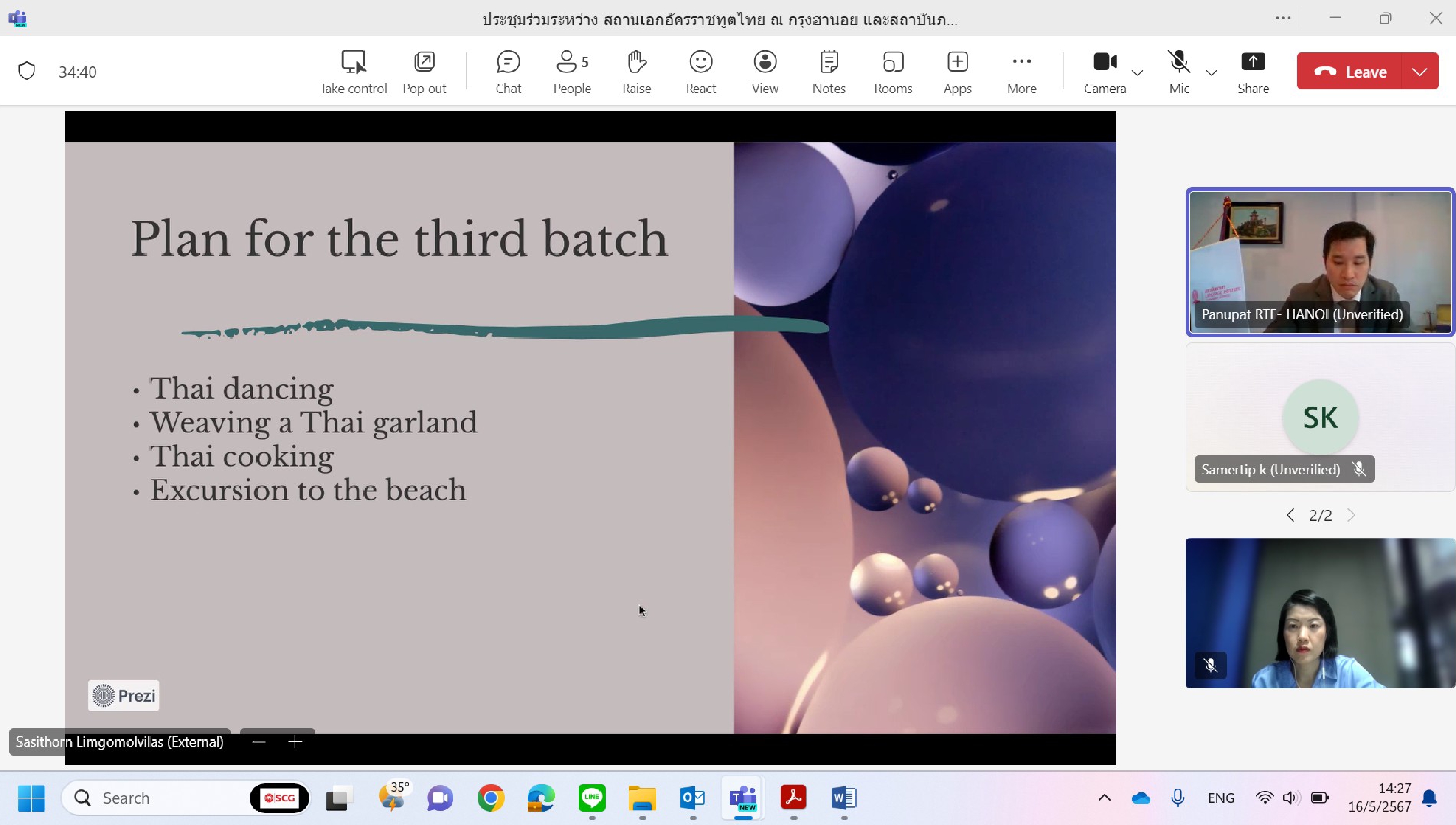The height and width of the screenshot is (825, 1456).
Task: Leave the meeting
Action: coord(1350,71)
